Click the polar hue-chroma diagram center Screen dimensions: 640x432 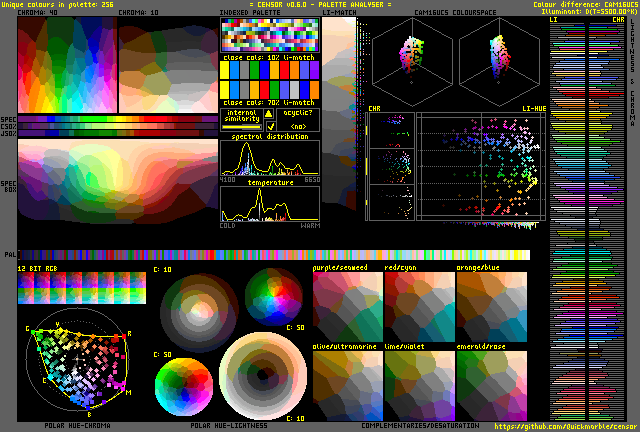pos(78,359)
